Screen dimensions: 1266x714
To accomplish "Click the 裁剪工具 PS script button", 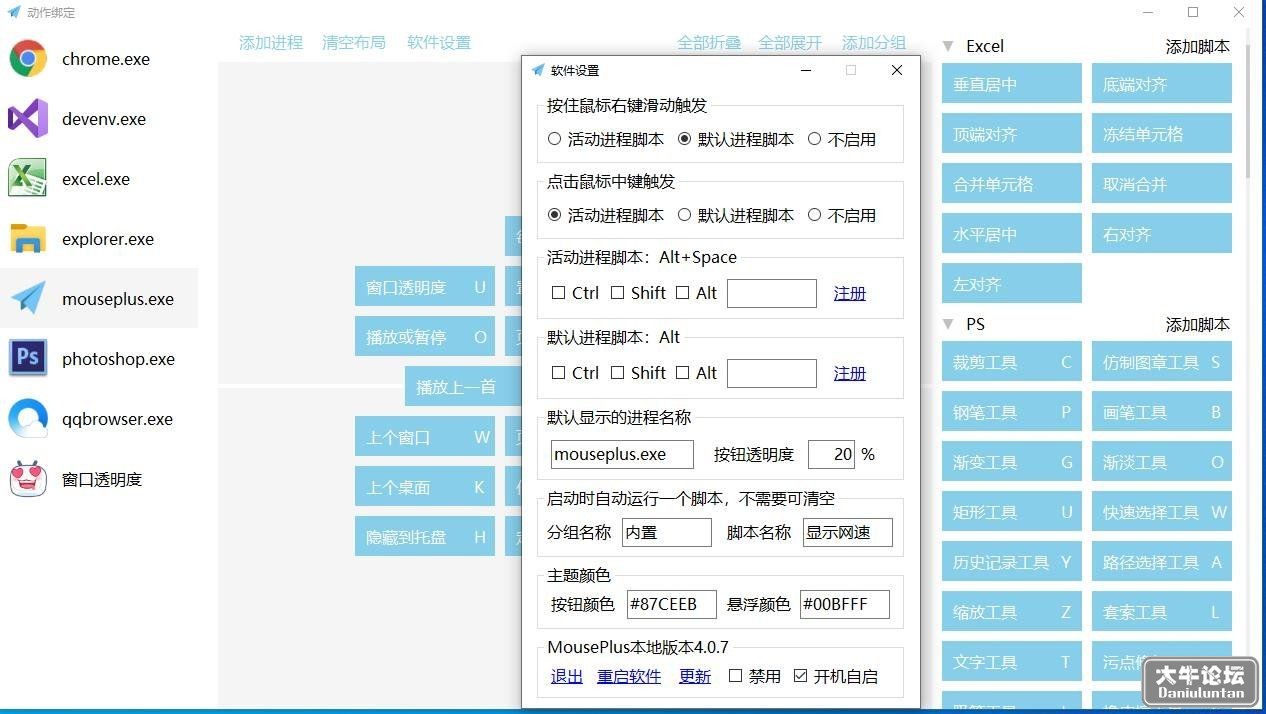I will point(1012,362).
